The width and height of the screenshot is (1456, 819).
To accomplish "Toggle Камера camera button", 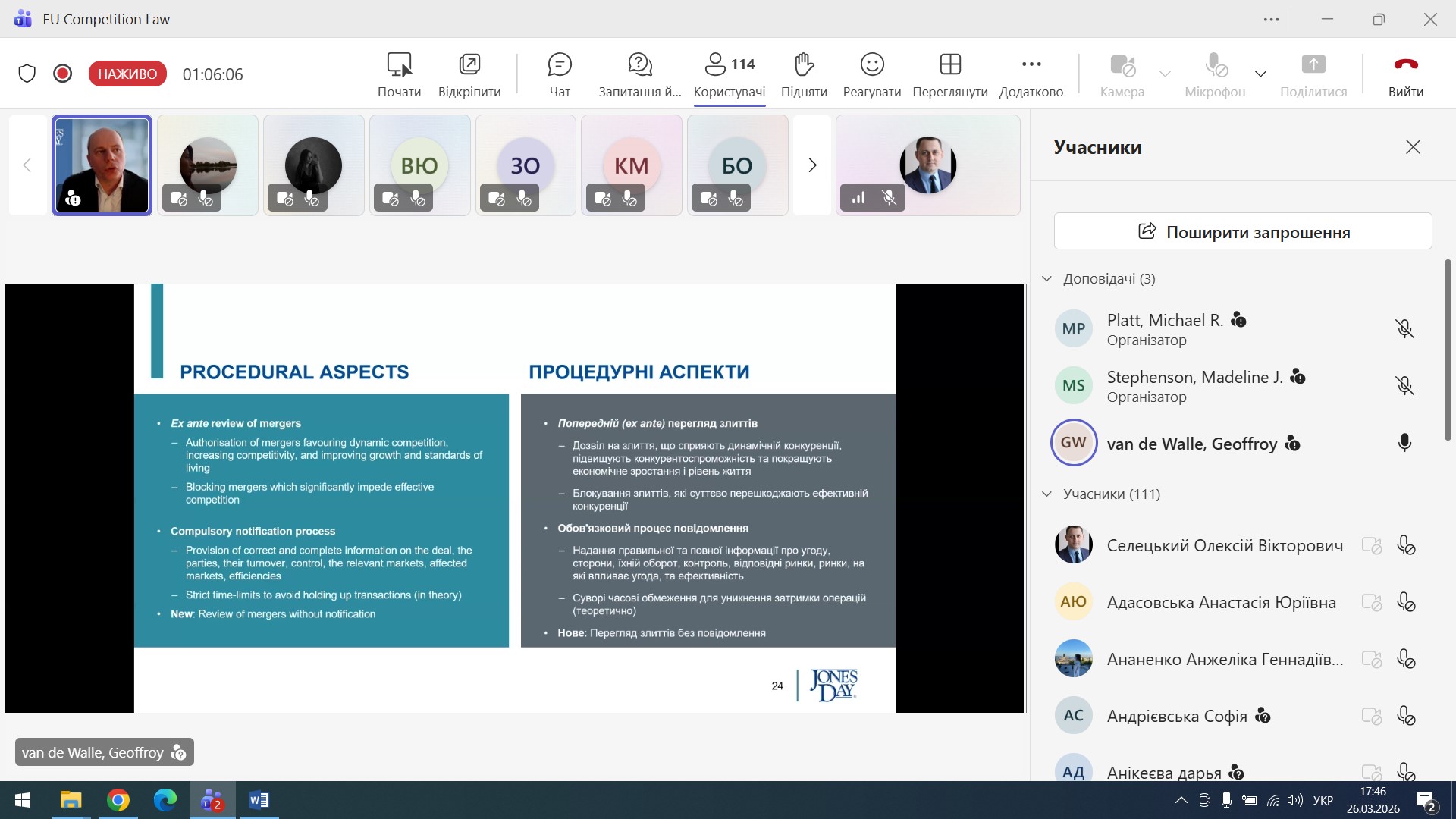I will [1122, 74].
